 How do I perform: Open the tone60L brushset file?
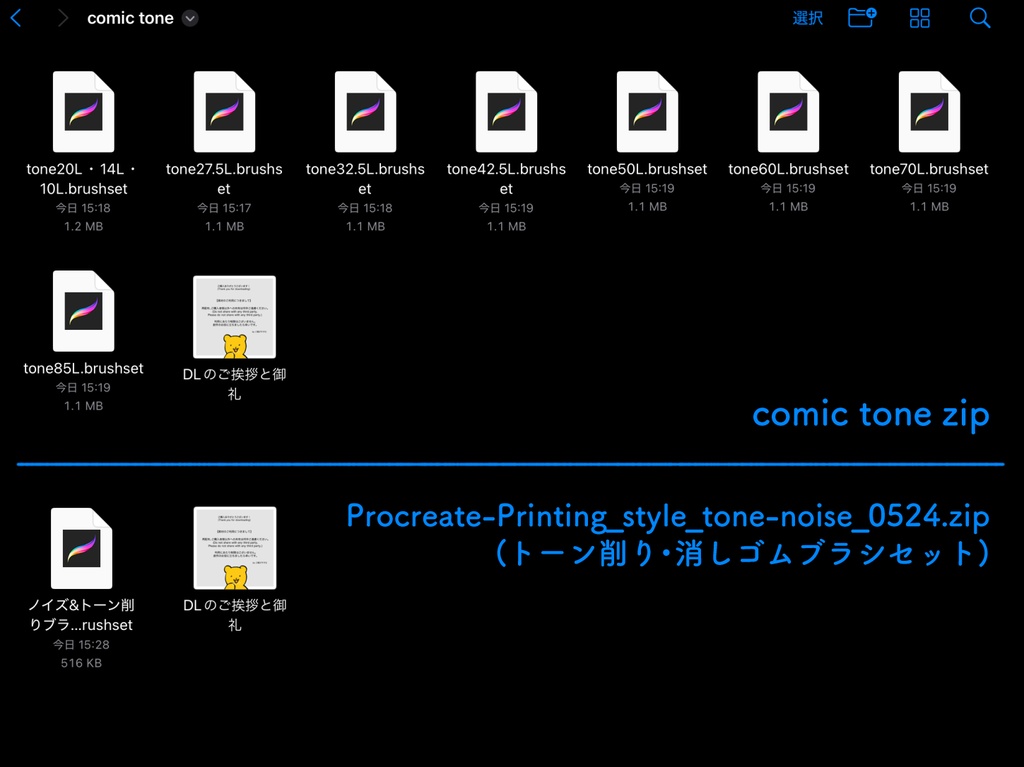(788, 111)
